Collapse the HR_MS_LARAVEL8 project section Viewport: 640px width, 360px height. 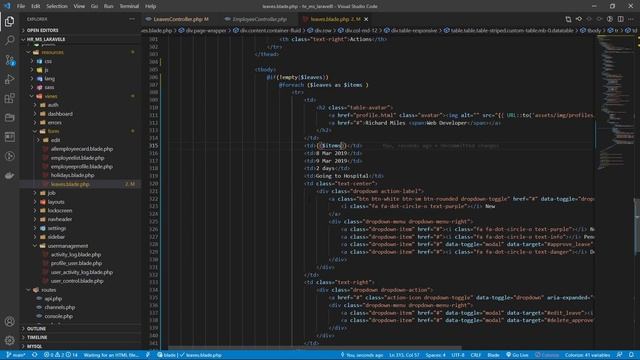(x=46, y=40)
